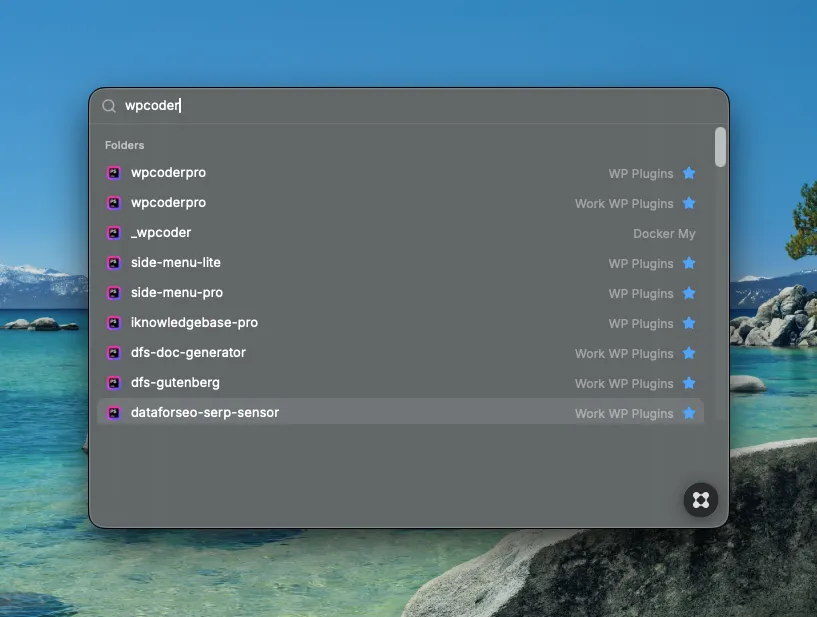Click the results list scrollbar thumb
This screenshot has height=617, width=817.
(x=720, y=147)
